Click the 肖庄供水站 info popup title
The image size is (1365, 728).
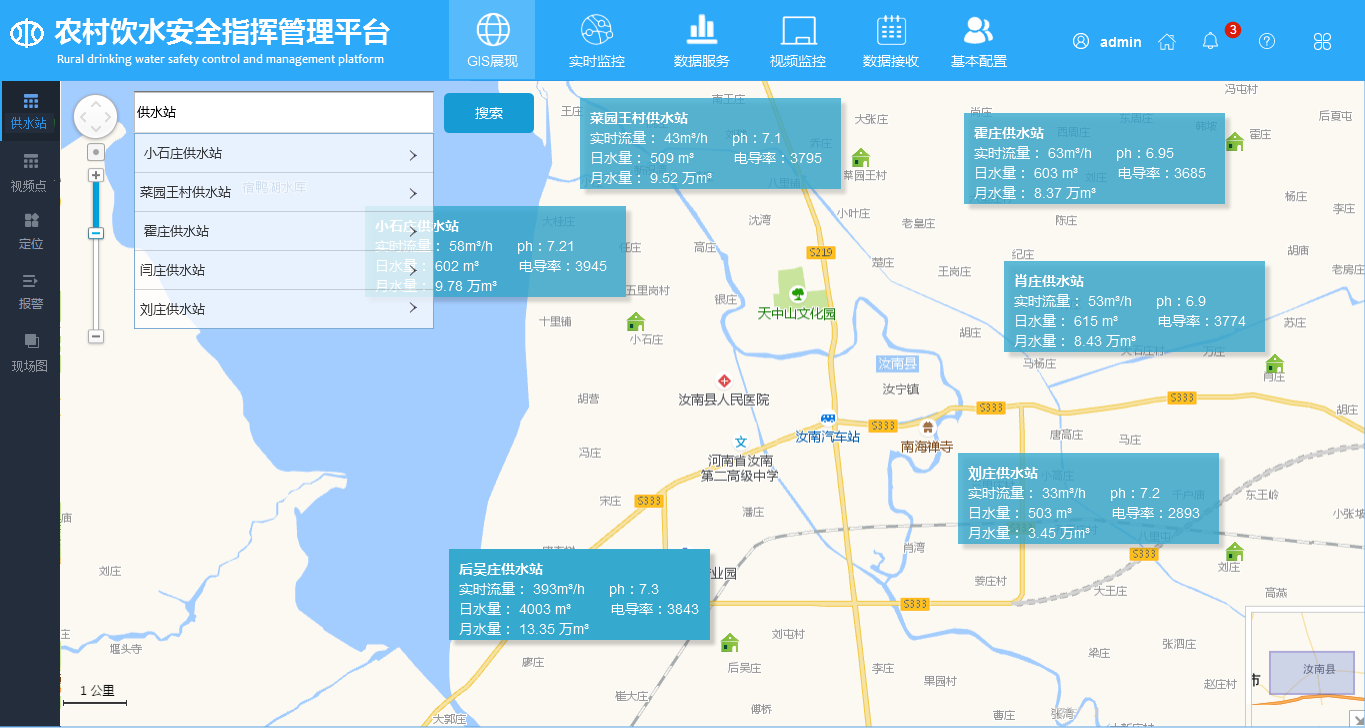point(1049,281)
